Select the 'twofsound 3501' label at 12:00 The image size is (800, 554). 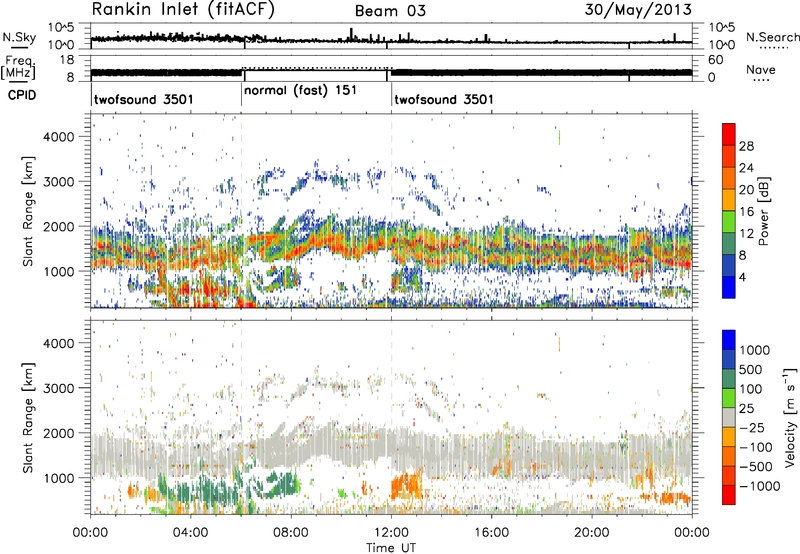pos(444,99)
